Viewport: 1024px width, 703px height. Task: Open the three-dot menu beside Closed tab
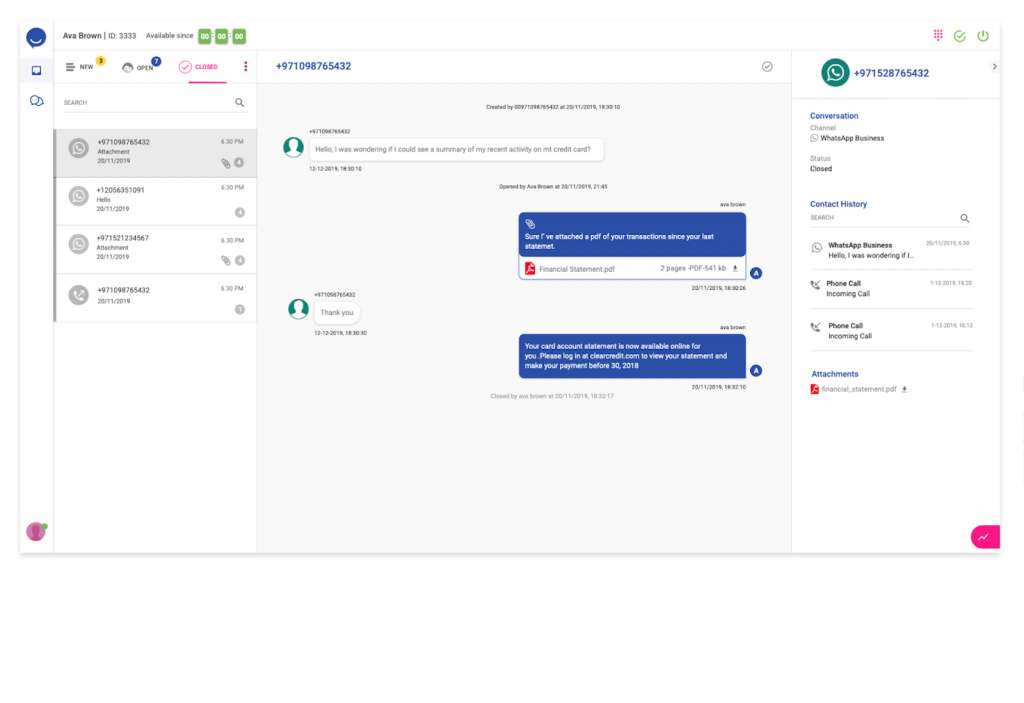click(x=246, y=67)
